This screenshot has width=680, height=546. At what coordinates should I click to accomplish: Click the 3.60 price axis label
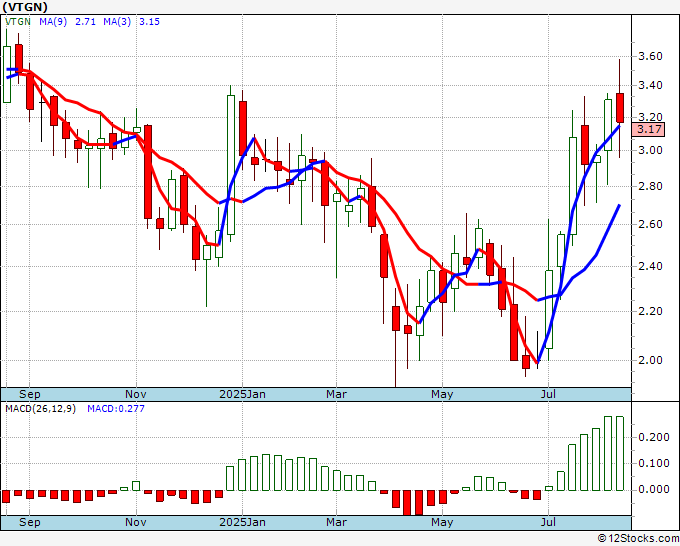(x=650, y=56)
